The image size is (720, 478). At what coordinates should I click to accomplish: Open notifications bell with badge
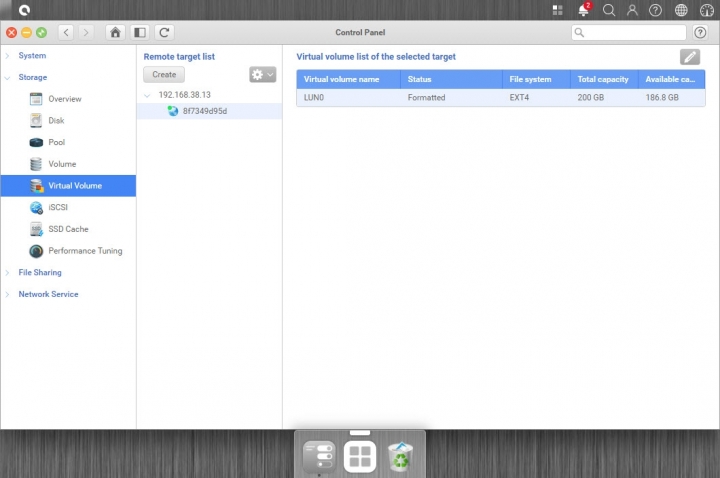(x=584, y=10)
